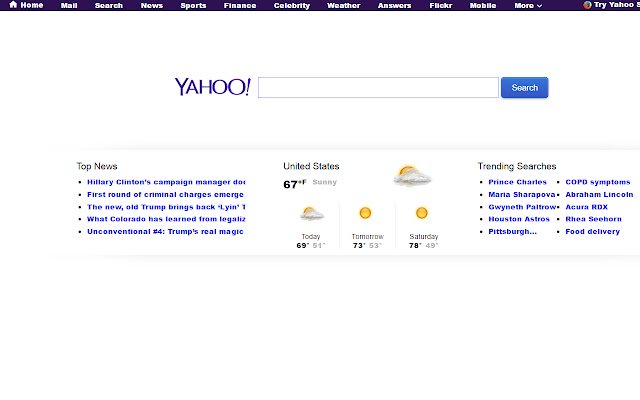Screen dimensions: 640x400
Task: Search trending topic COPD symptoms
Action: click(598, 182)
